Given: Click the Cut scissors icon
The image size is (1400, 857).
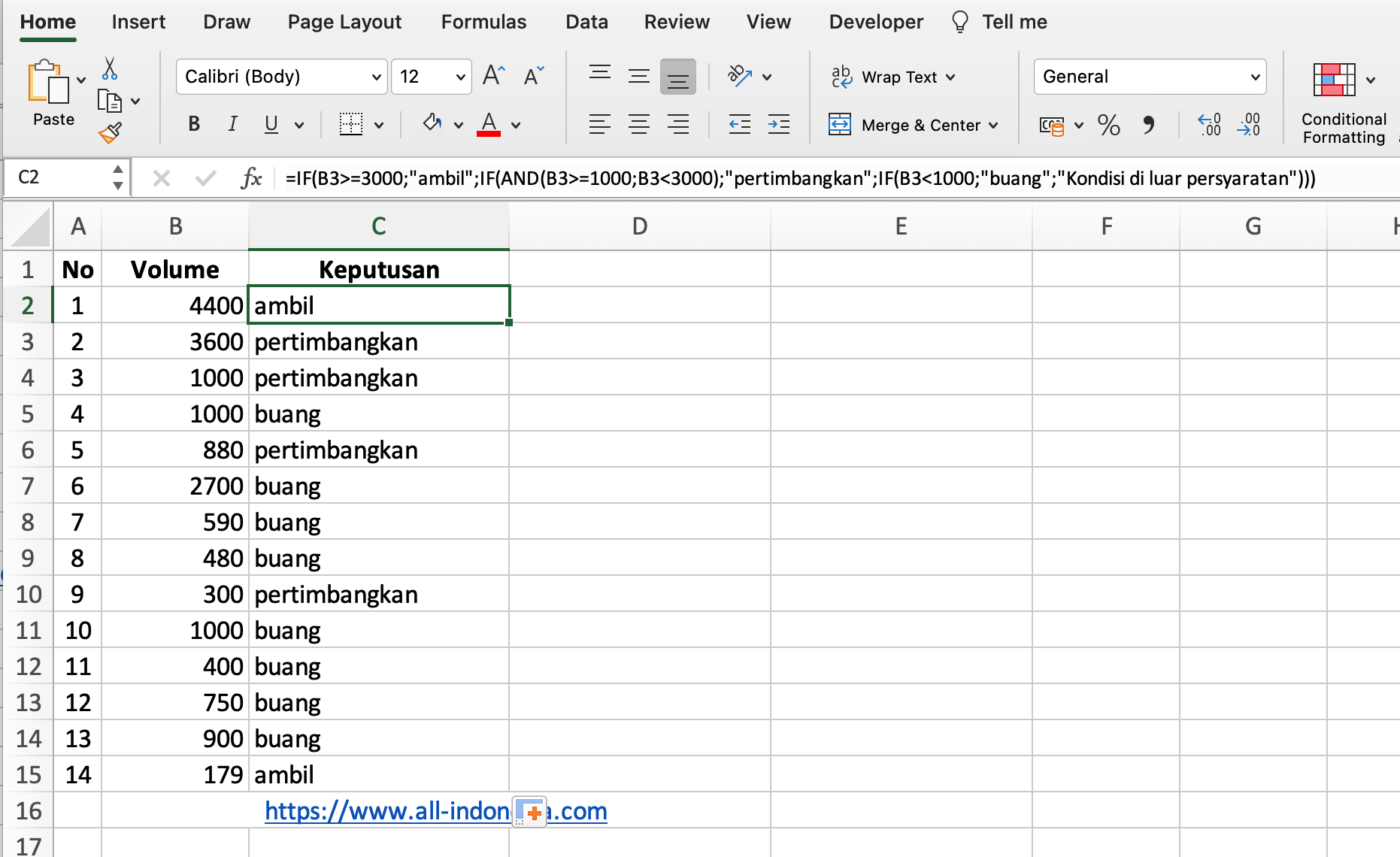Looking at the screenshot, I should click(x=110, y=68).
